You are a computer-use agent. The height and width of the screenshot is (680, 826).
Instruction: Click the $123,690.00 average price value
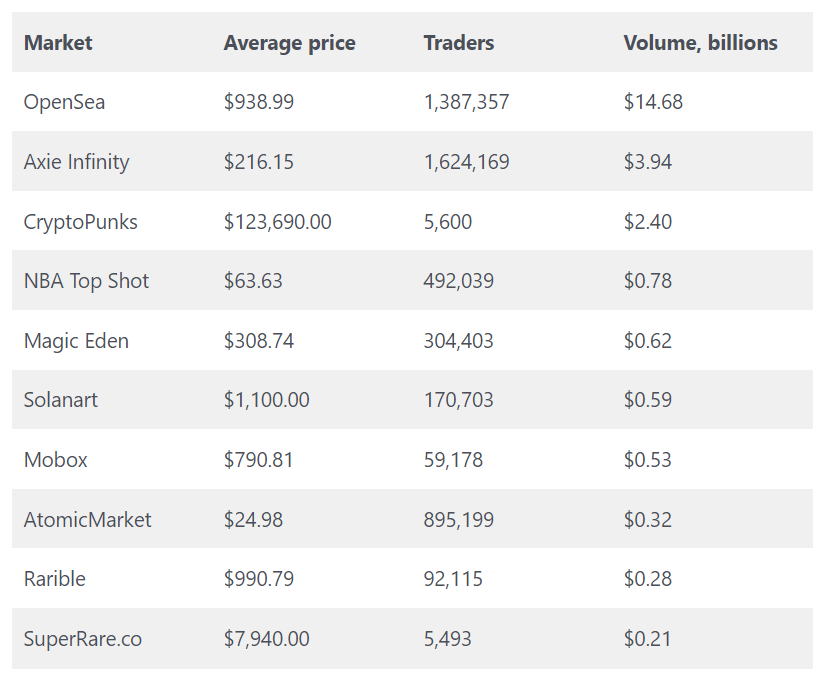coord(277,221)
